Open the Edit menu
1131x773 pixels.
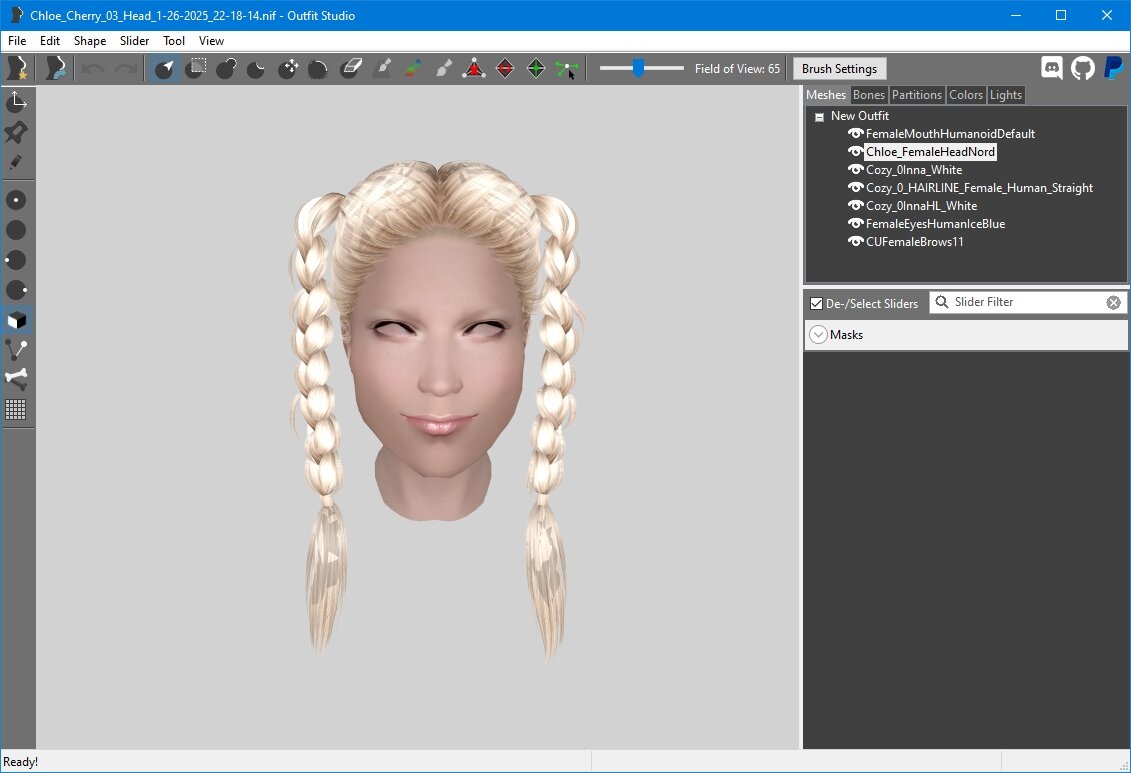pos(50,41)
